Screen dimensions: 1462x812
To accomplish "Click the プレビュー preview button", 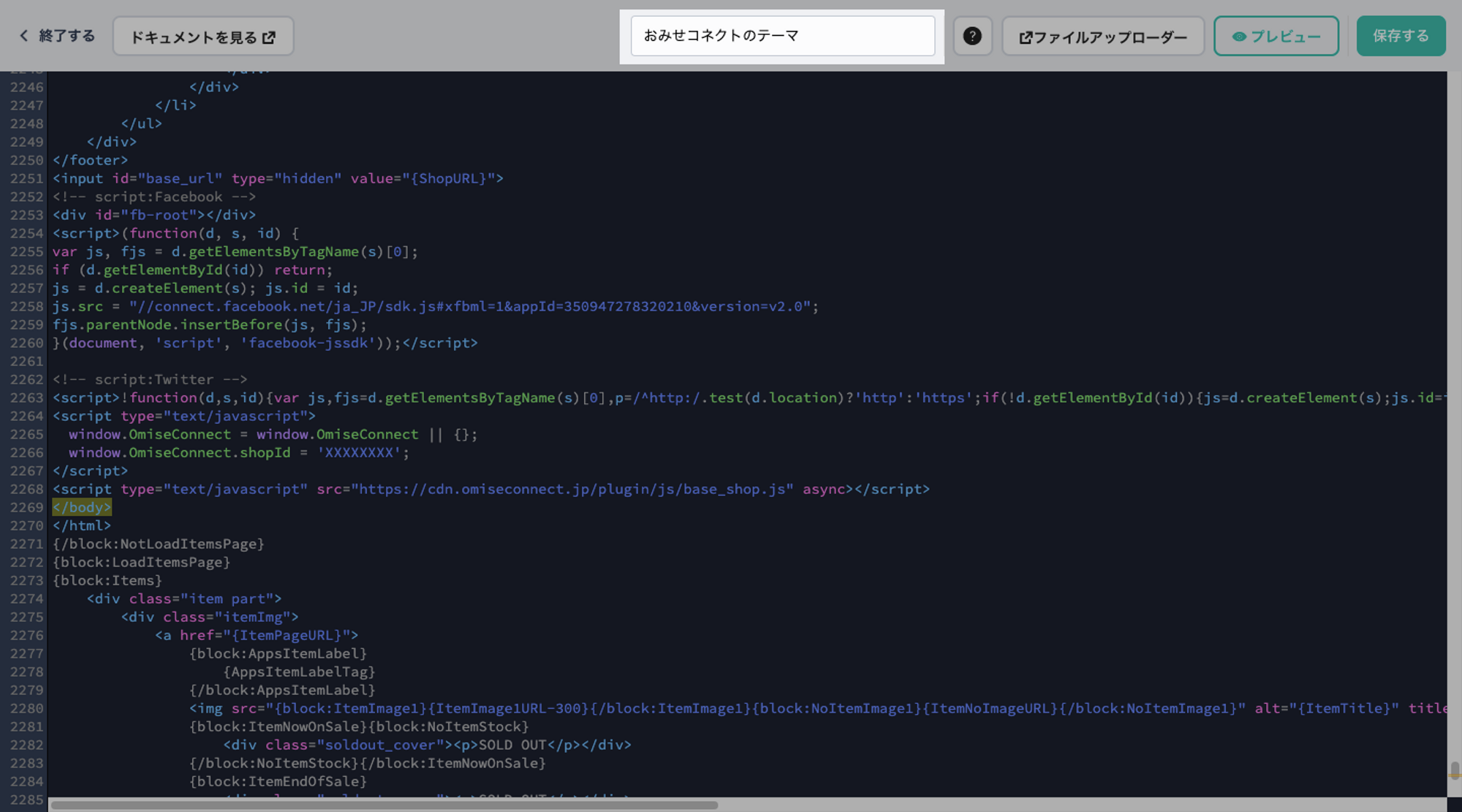I will [1276, 37].
